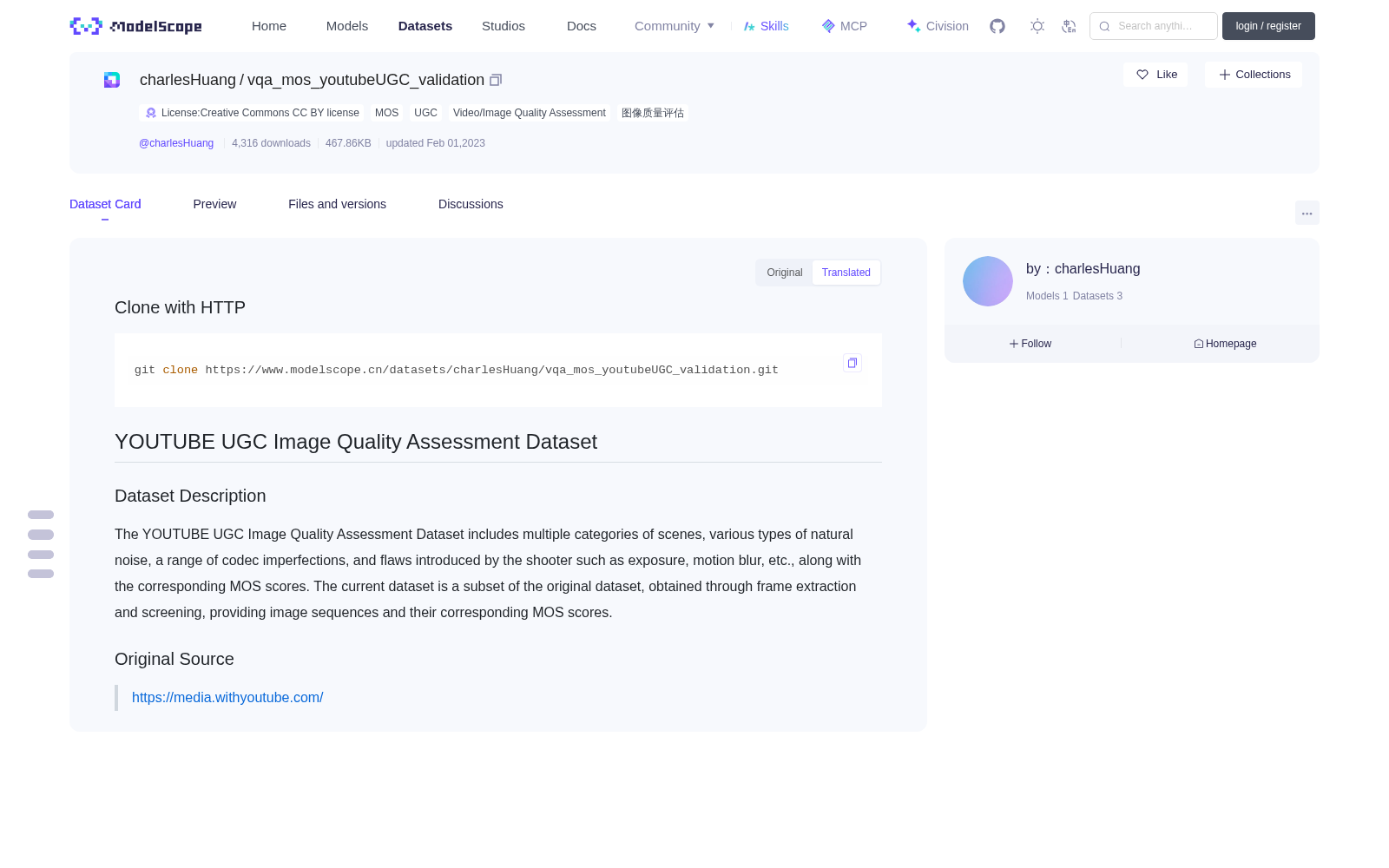Click the language switch icon
The image size is (1389, 868).
coord(1069,26)
